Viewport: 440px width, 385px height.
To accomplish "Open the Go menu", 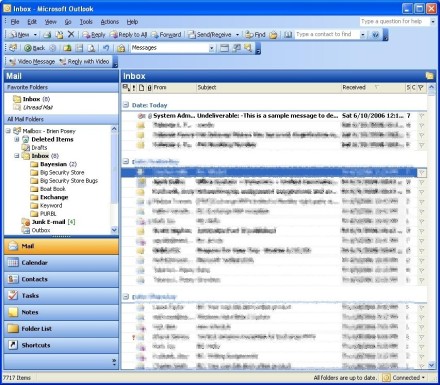I will pyautogui.click(x=68, y=22).
